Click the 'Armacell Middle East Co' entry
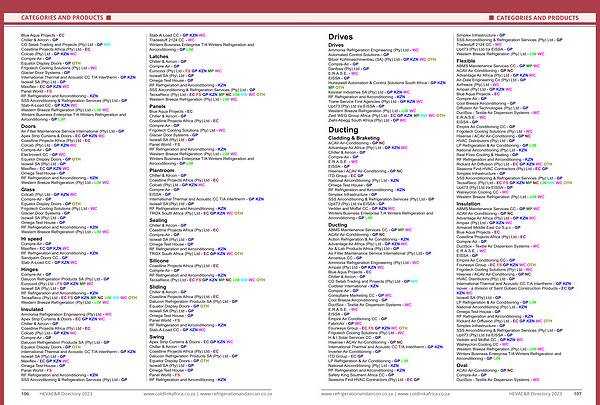 click(x=488, y=227)
